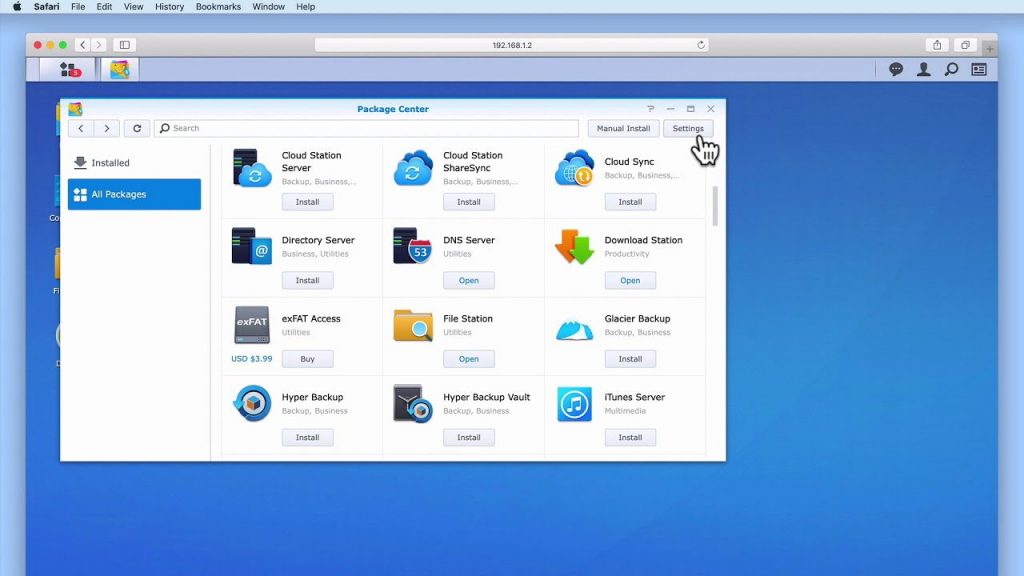This screenshot has height=576, width=1024.
Task: Click the Glacier Backup iceberg icon
Action: (574, 329)
